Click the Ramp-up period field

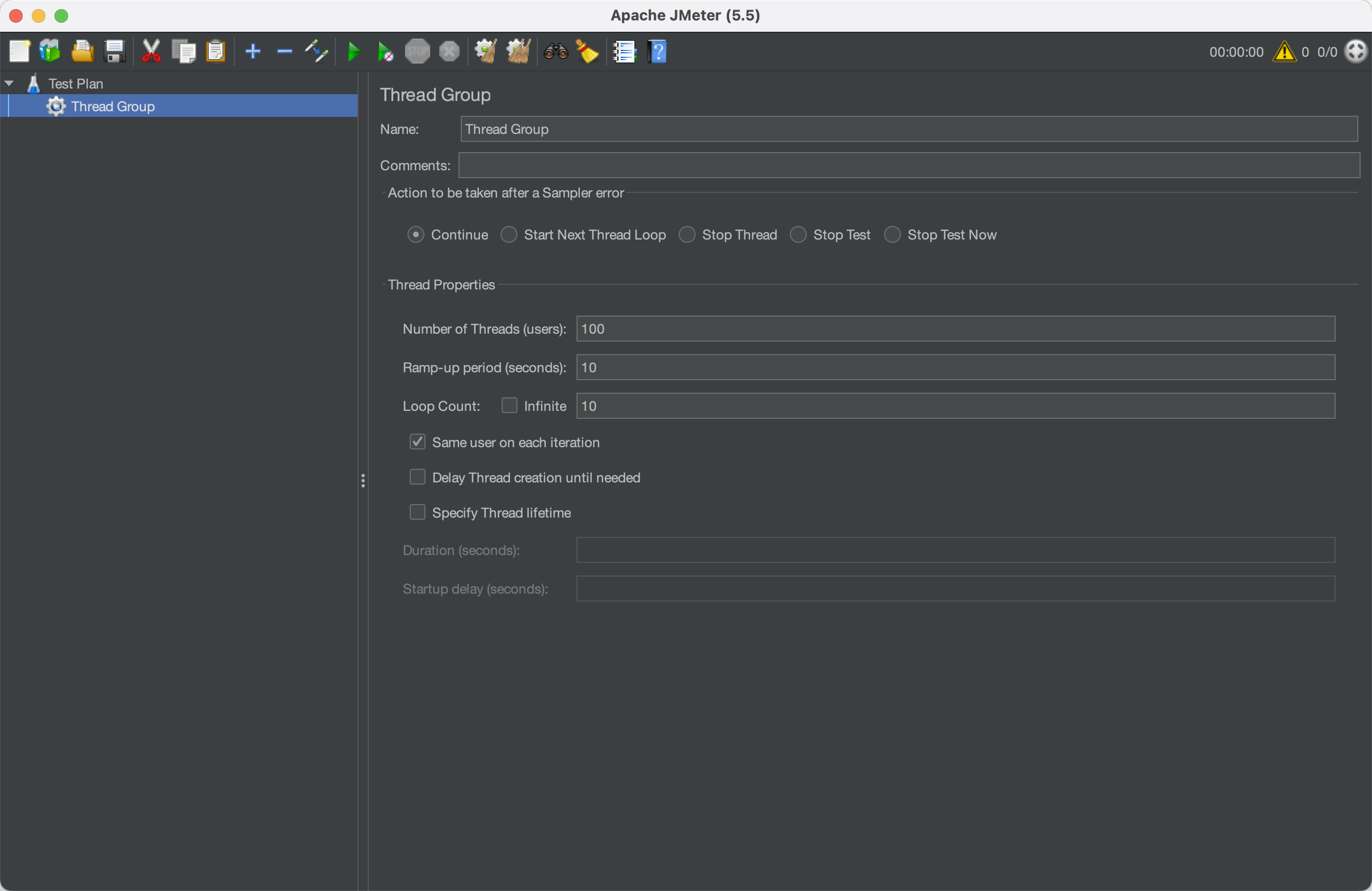coord(956,367)
